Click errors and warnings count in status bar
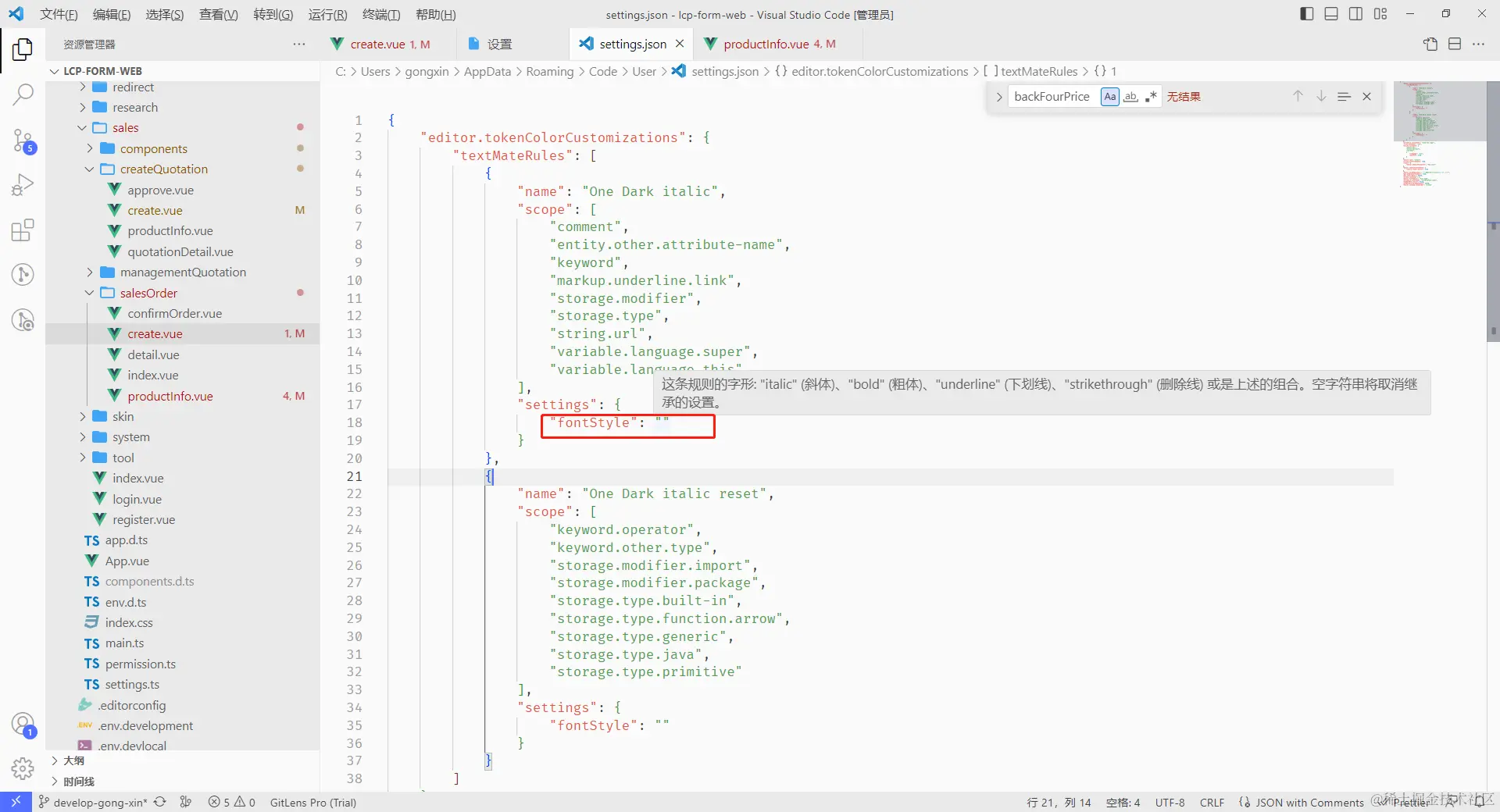The width and height of the screenshot is (1500, 812). (x=231, y=802)
